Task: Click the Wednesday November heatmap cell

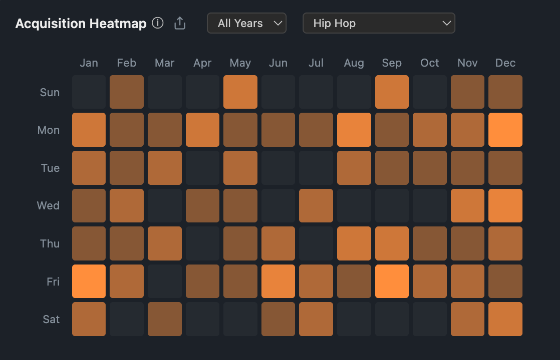Action: (x=468, y=206)
